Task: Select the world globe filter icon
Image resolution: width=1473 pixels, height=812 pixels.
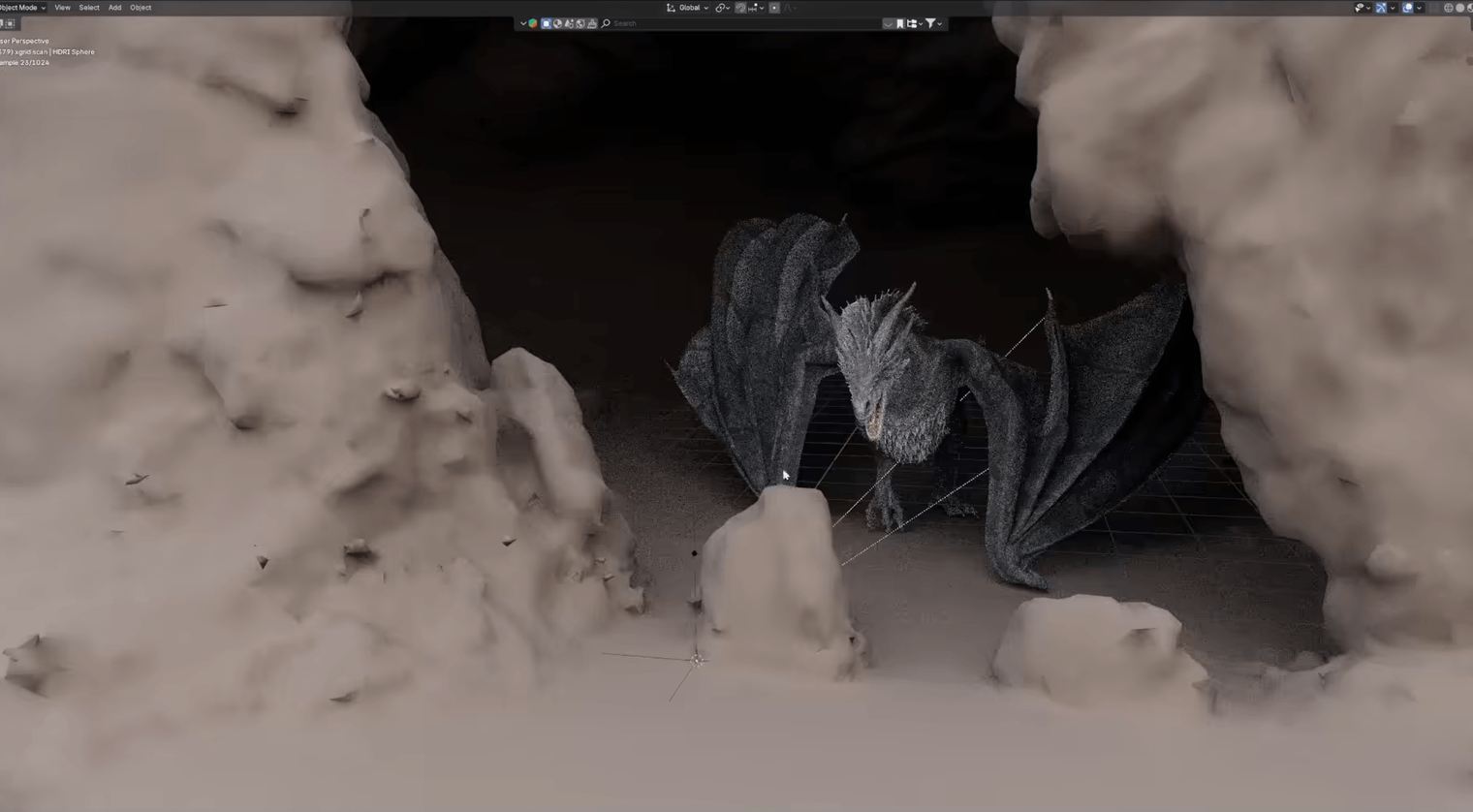Action: (580, 23)
